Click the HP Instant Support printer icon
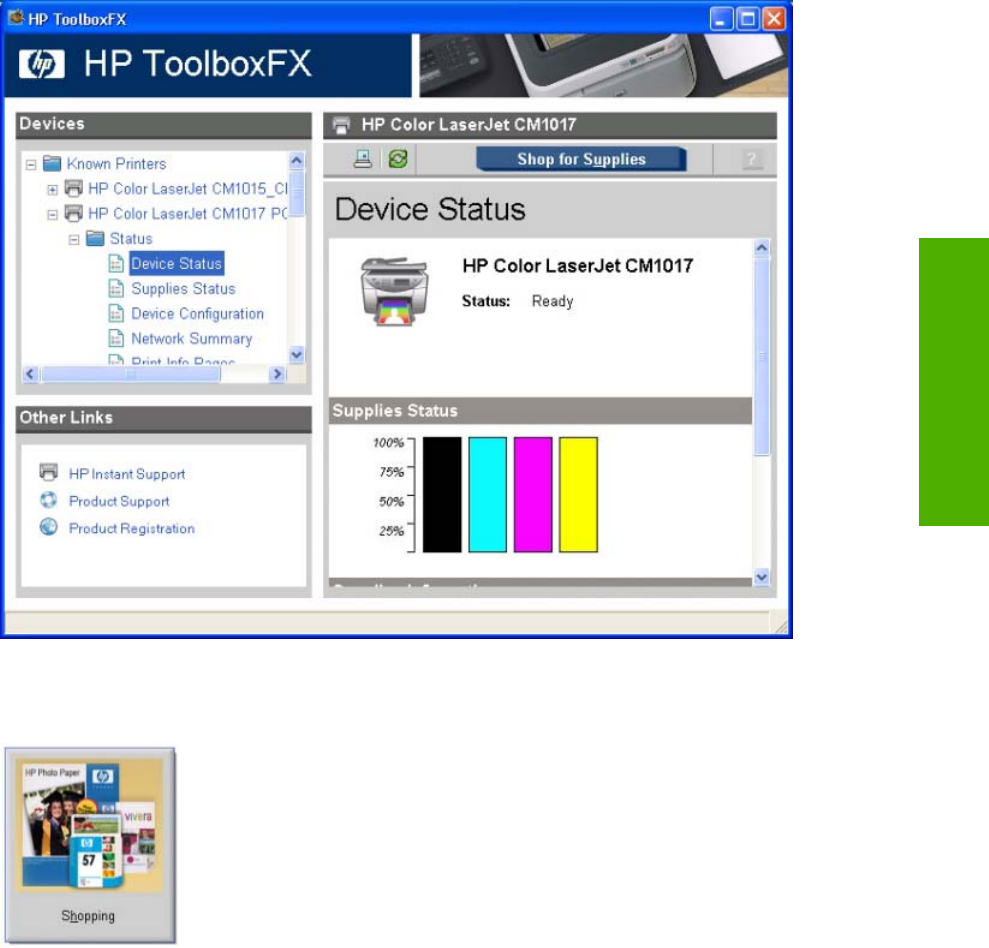This screenshot has height=948, width=989. pyautogui.click(x=49, y=472)
